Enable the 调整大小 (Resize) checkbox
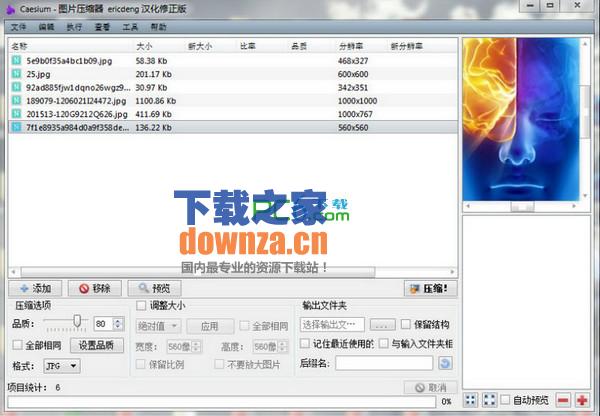Screen dimensions: 600x416 141,306
